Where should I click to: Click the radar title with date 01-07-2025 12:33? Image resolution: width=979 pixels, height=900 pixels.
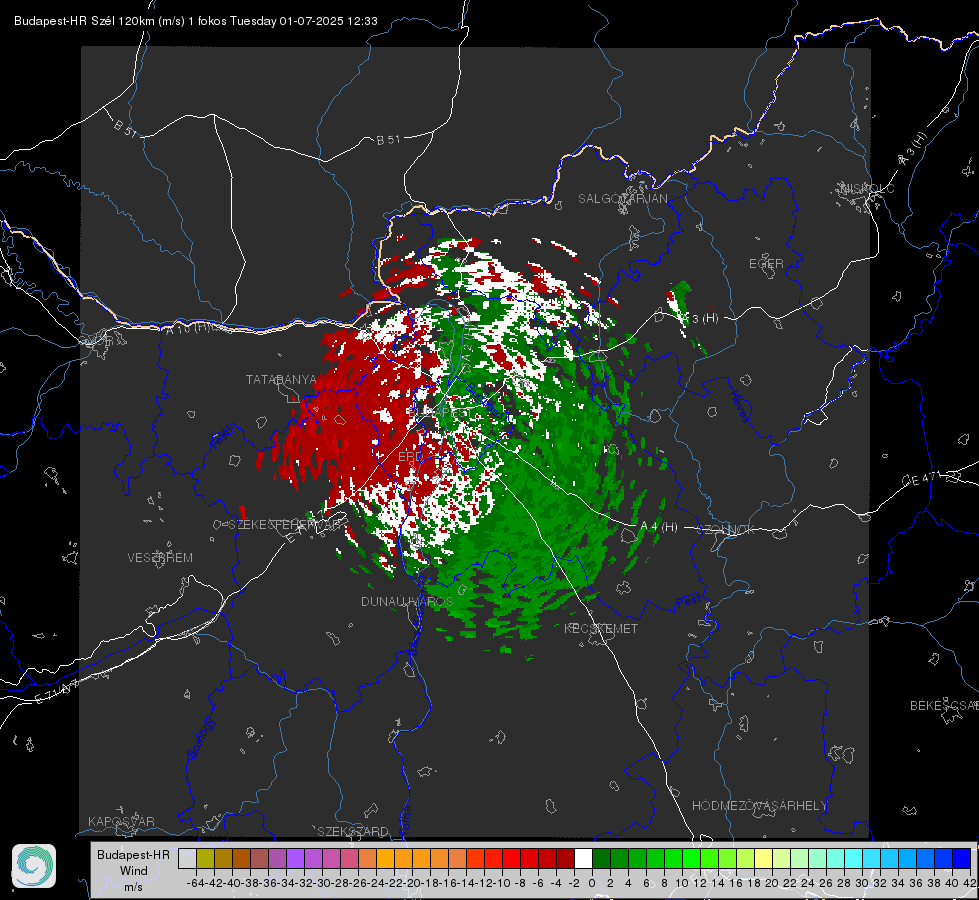click(x=195, y=21)
